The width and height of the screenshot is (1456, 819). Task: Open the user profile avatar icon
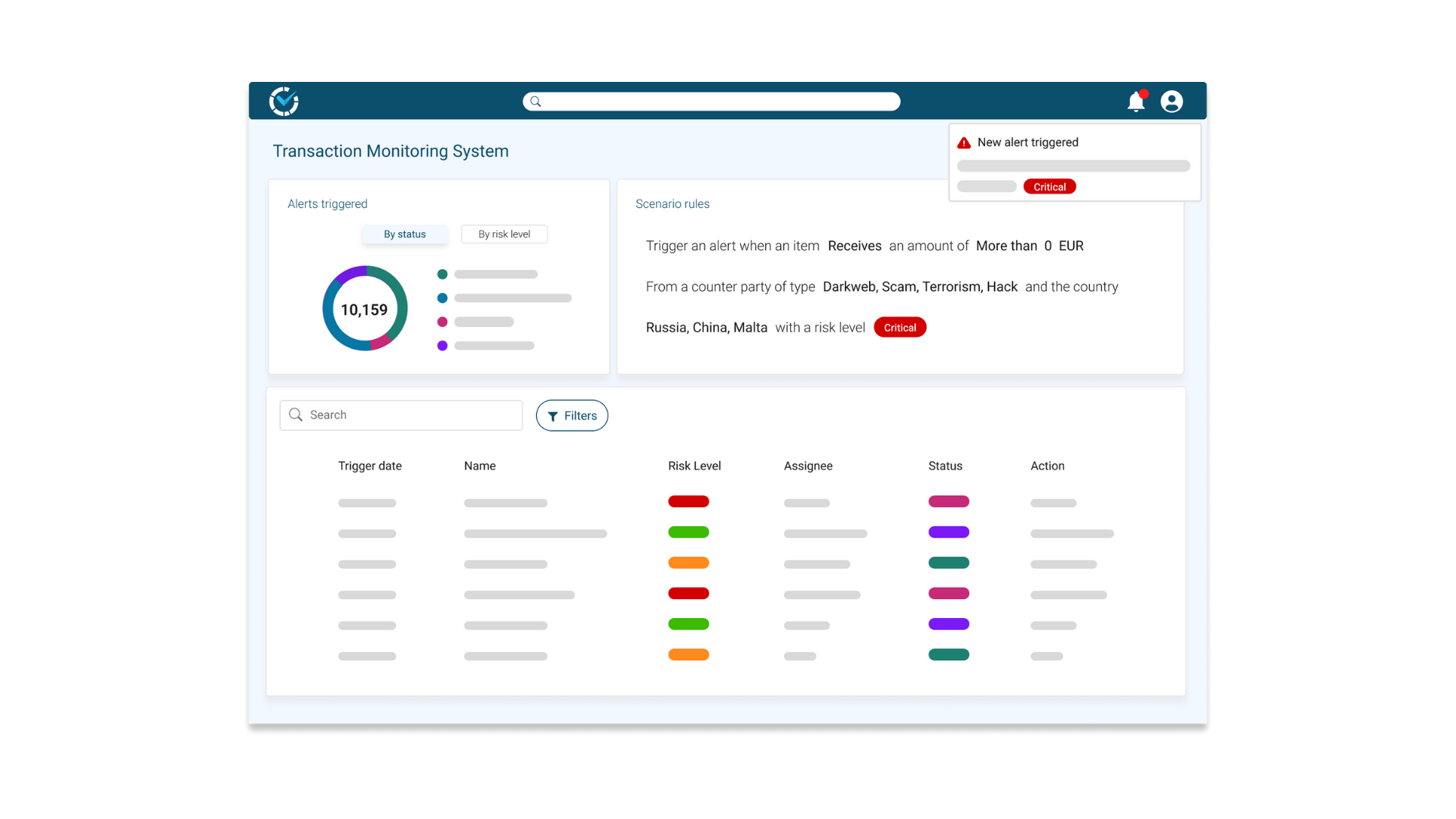pos(1172,101)
